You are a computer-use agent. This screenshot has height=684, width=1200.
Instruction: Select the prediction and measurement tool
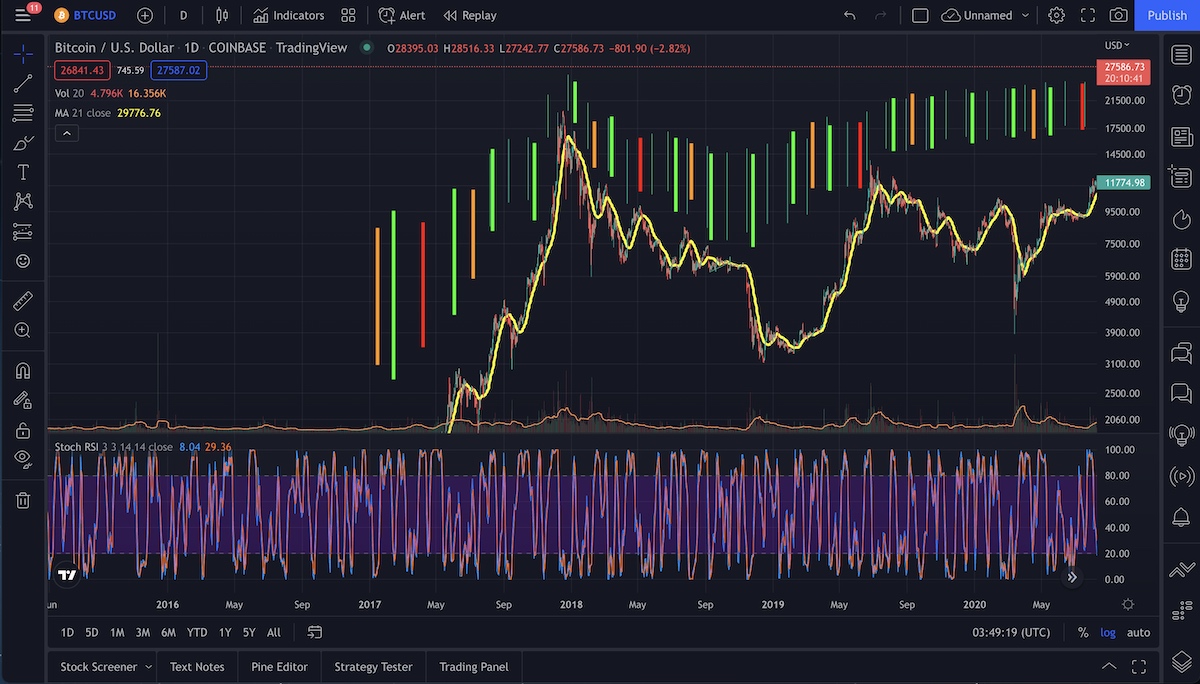tap(23, 232)
